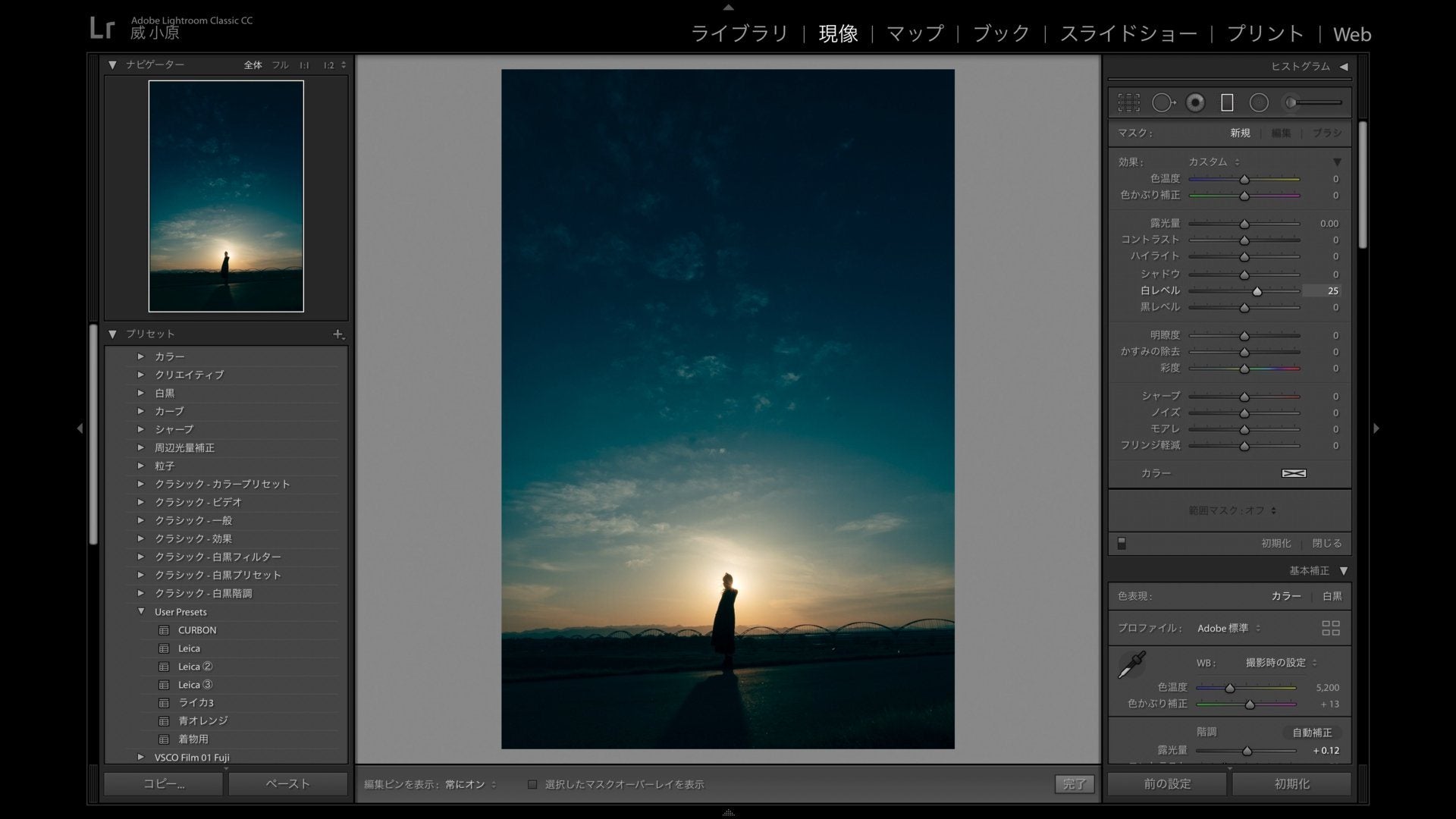The height and width of the screenshot is (819, 1456).
Task: Click the 白レベル slider handle
Action: [x=1257, y=292]
